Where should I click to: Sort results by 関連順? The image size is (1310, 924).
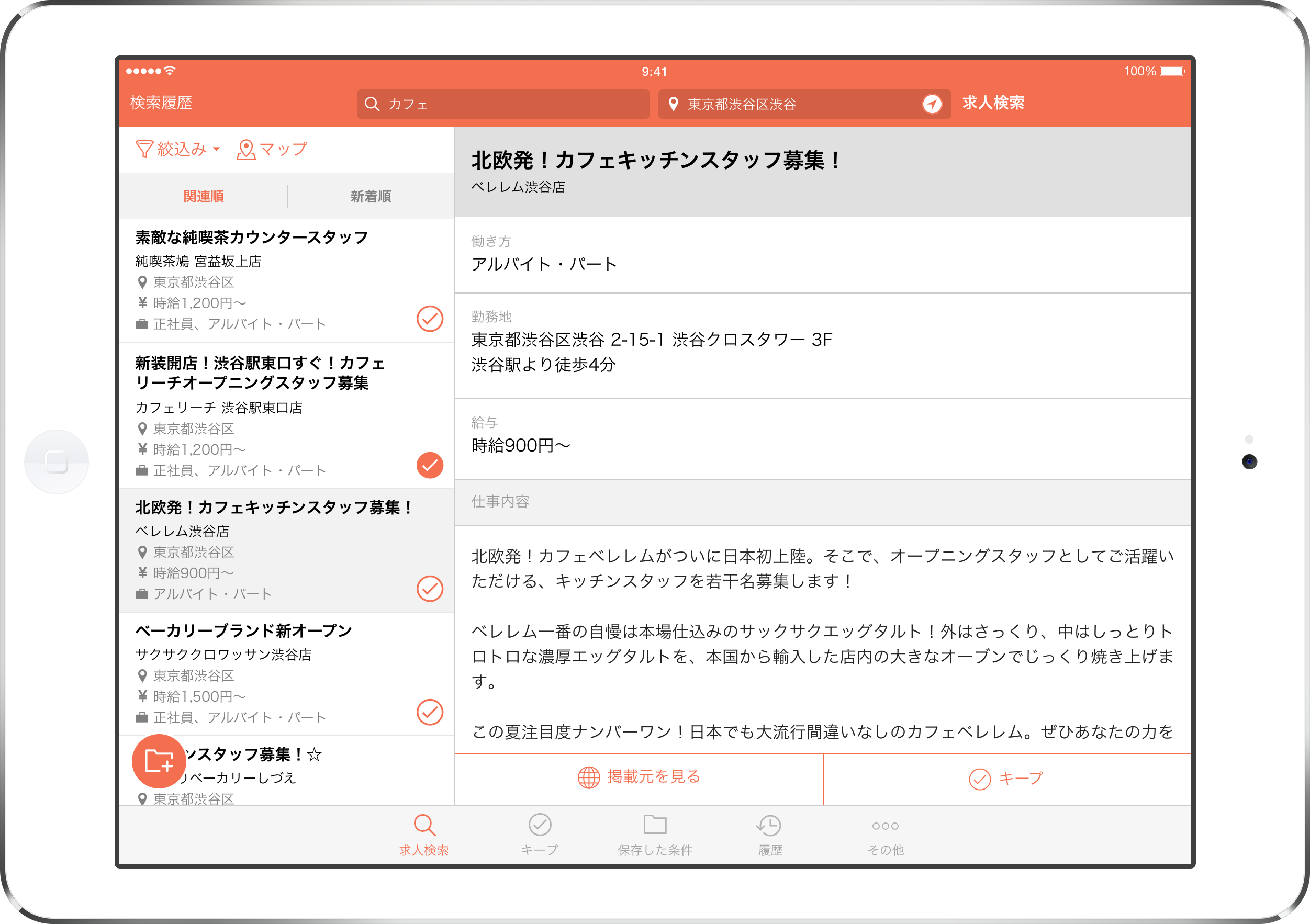[204, 196]
